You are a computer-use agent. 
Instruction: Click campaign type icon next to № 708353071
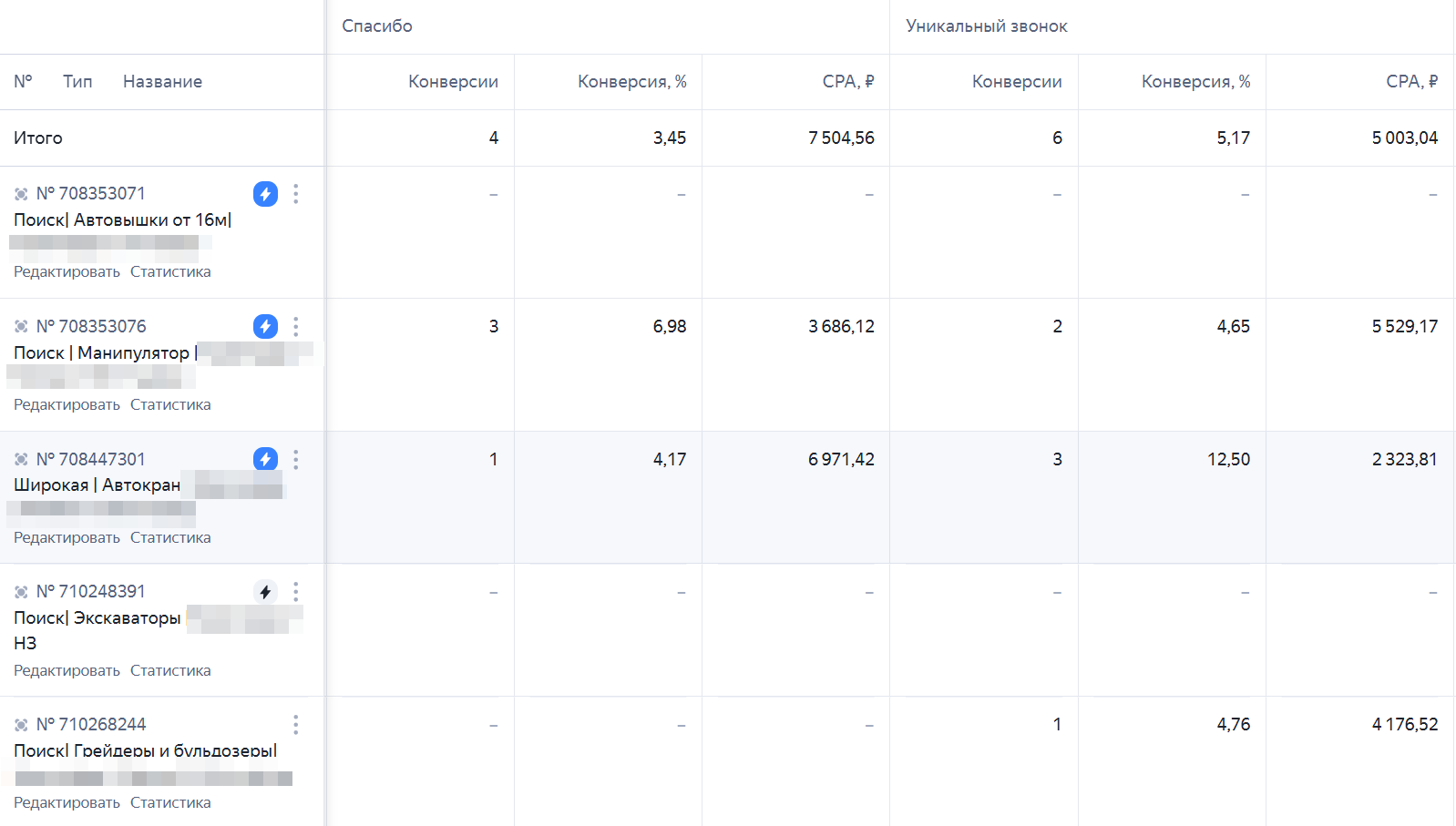21,194
